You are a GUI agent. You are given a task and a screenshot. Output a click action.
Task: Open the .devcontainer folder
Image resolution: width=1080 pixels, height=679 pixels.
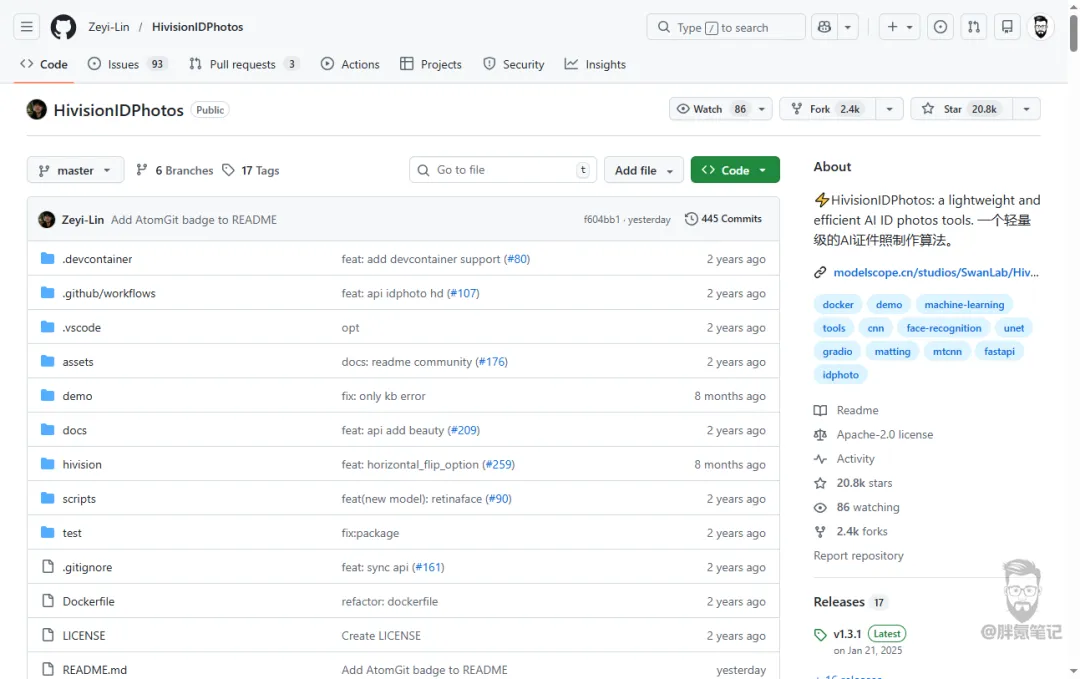coord(97,259)
